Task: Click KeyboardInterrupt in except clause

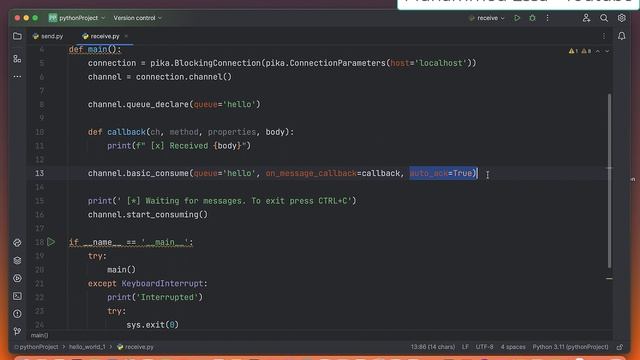Action: pos(162,283)
